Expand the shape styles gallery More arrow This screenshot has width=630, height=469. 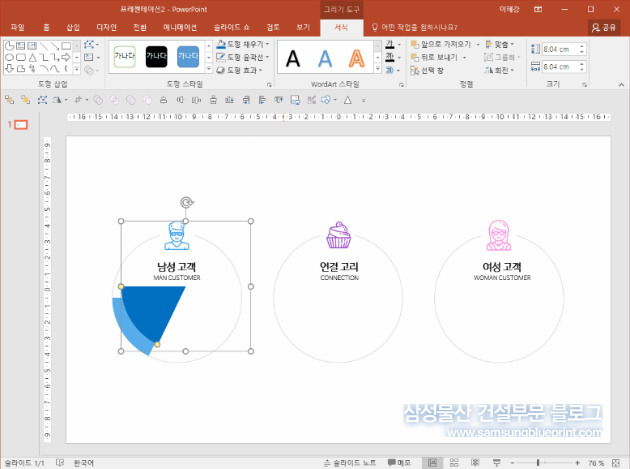pyautogui.click(x=209, y=69)
